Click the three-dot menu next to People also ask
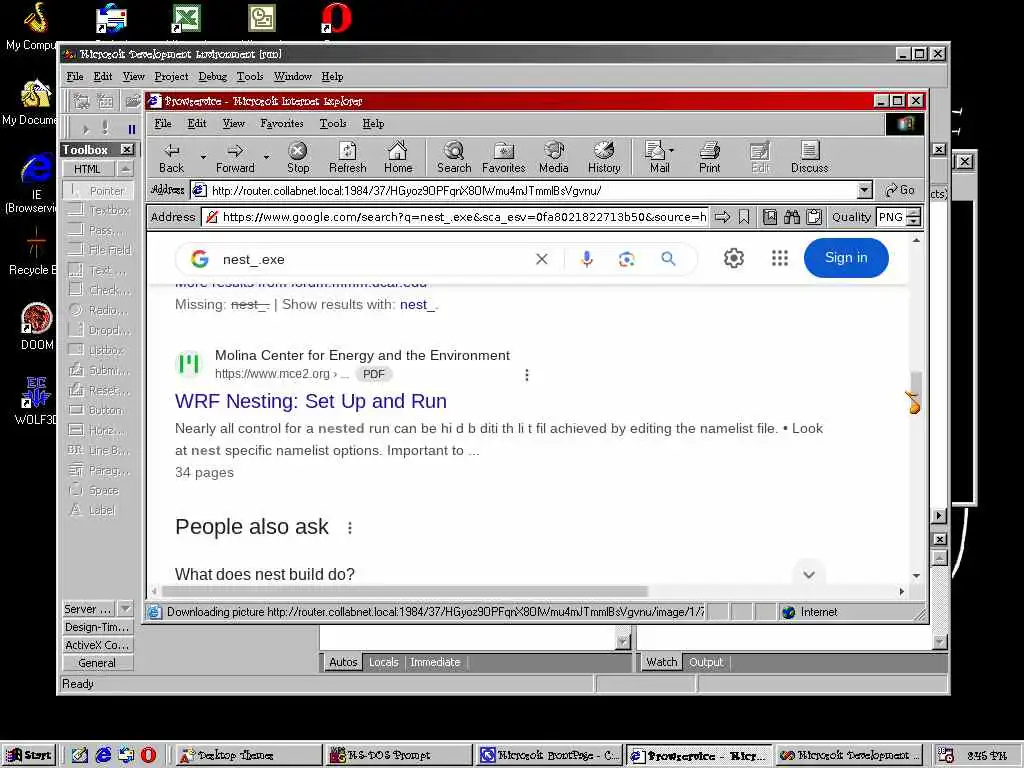The height and width of the screenshot is (768, 1024). click(350, 528)
